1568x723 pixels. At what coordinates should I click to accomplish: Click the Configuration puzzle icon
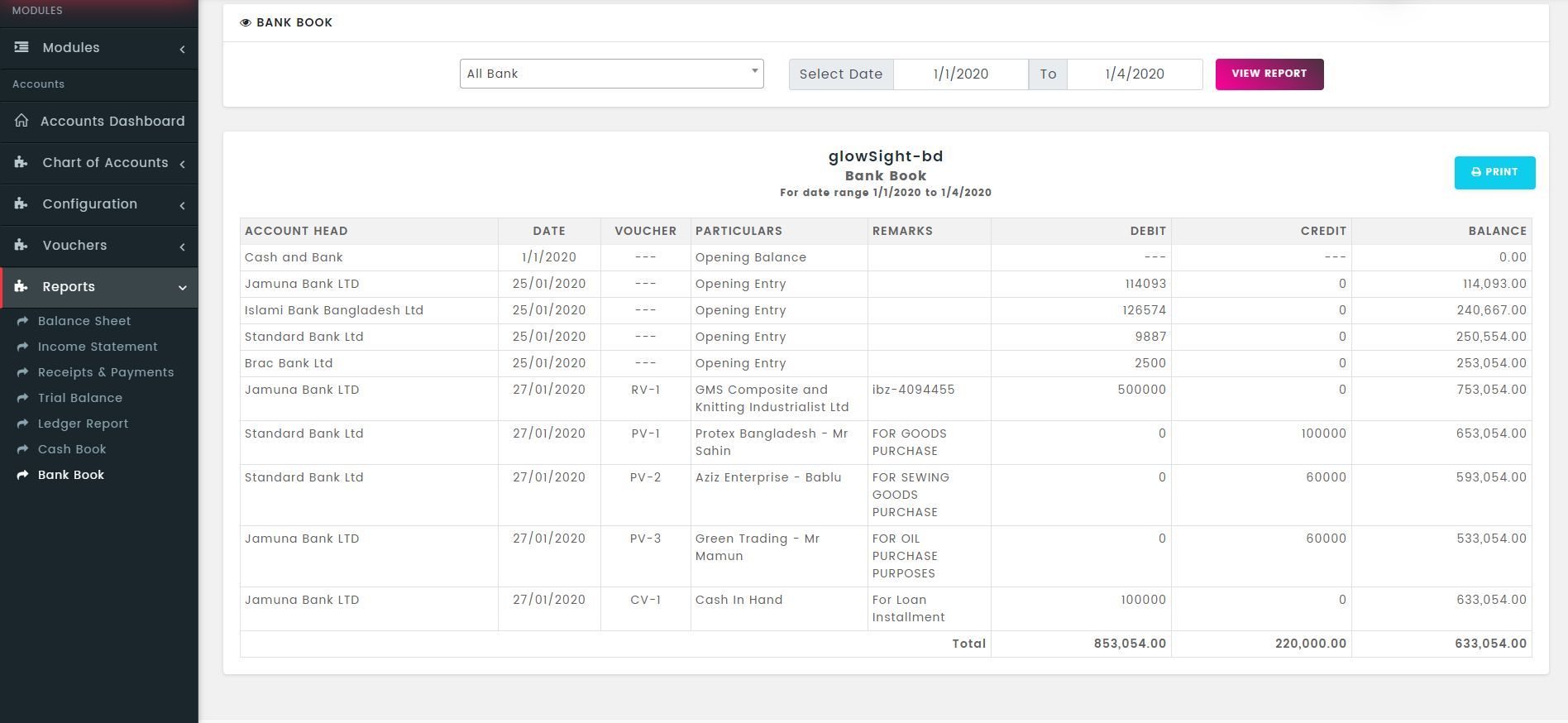click(x=22, y=203)
